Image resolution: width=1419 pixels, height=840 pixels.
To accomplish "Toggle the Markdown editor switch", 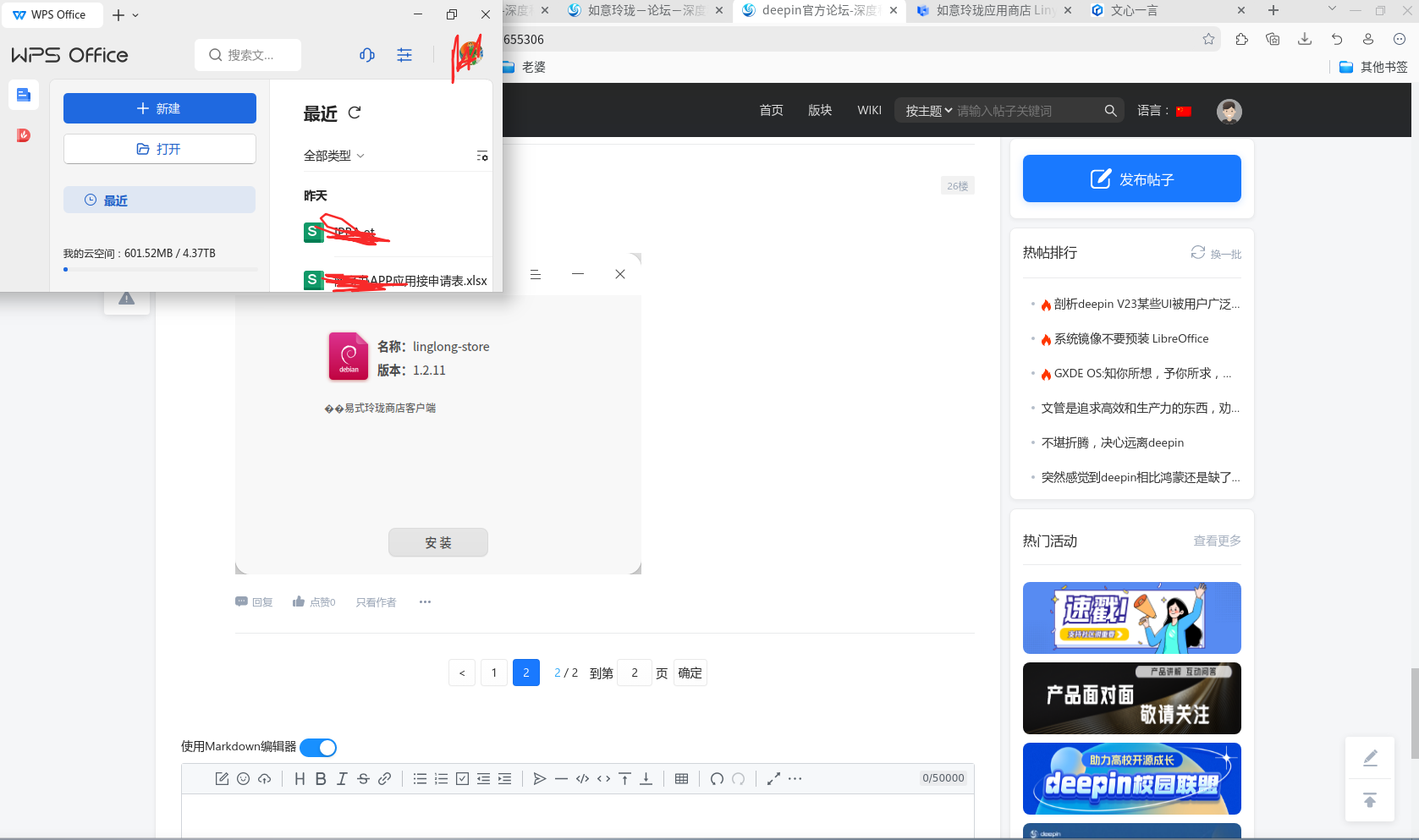I will pos(318,748).
